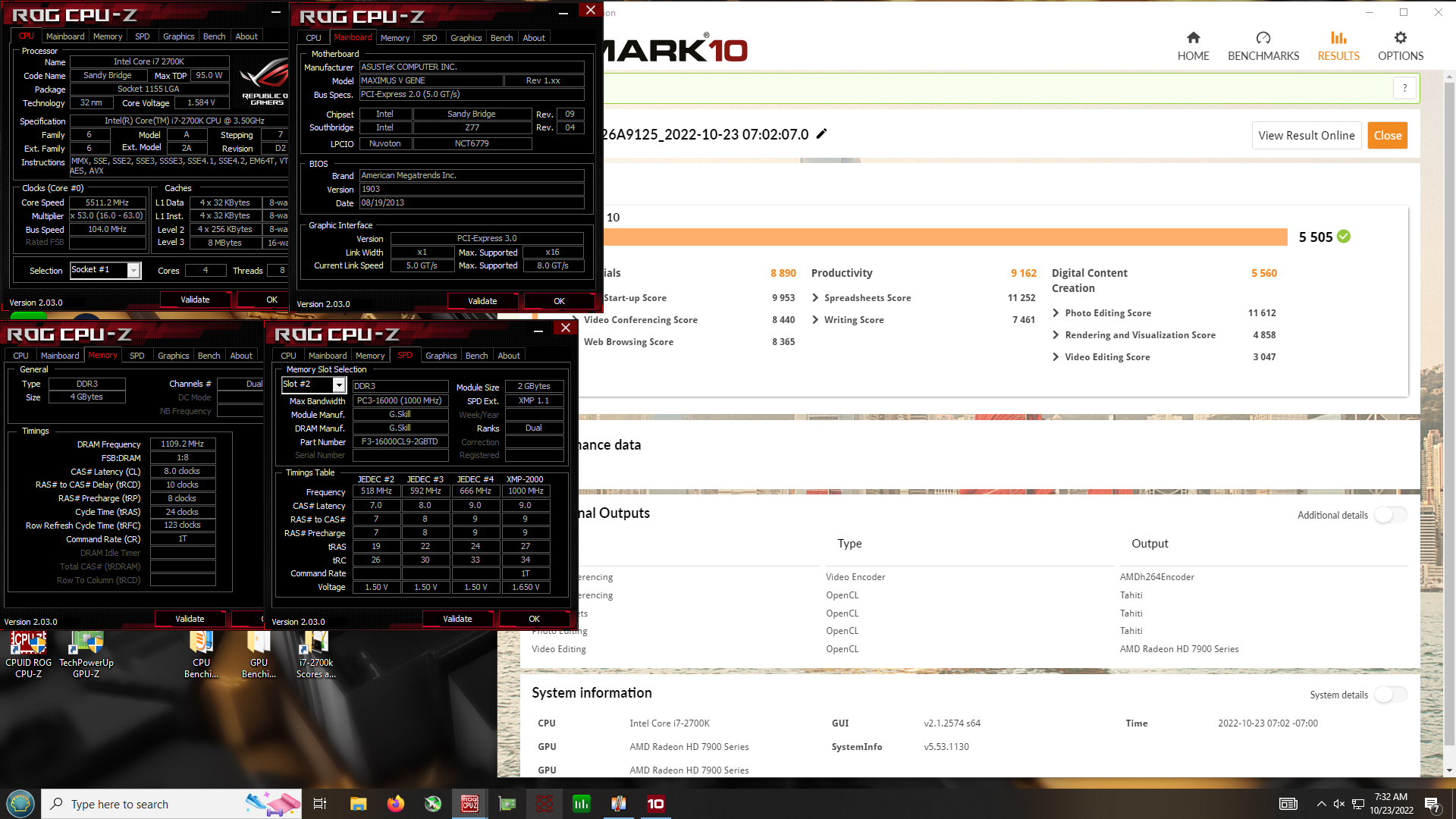The width and height of the screenshot is (1456, 819).
Task: Select Web Browsing Score row
Action: pyautogui.click(x=689, y=342)
